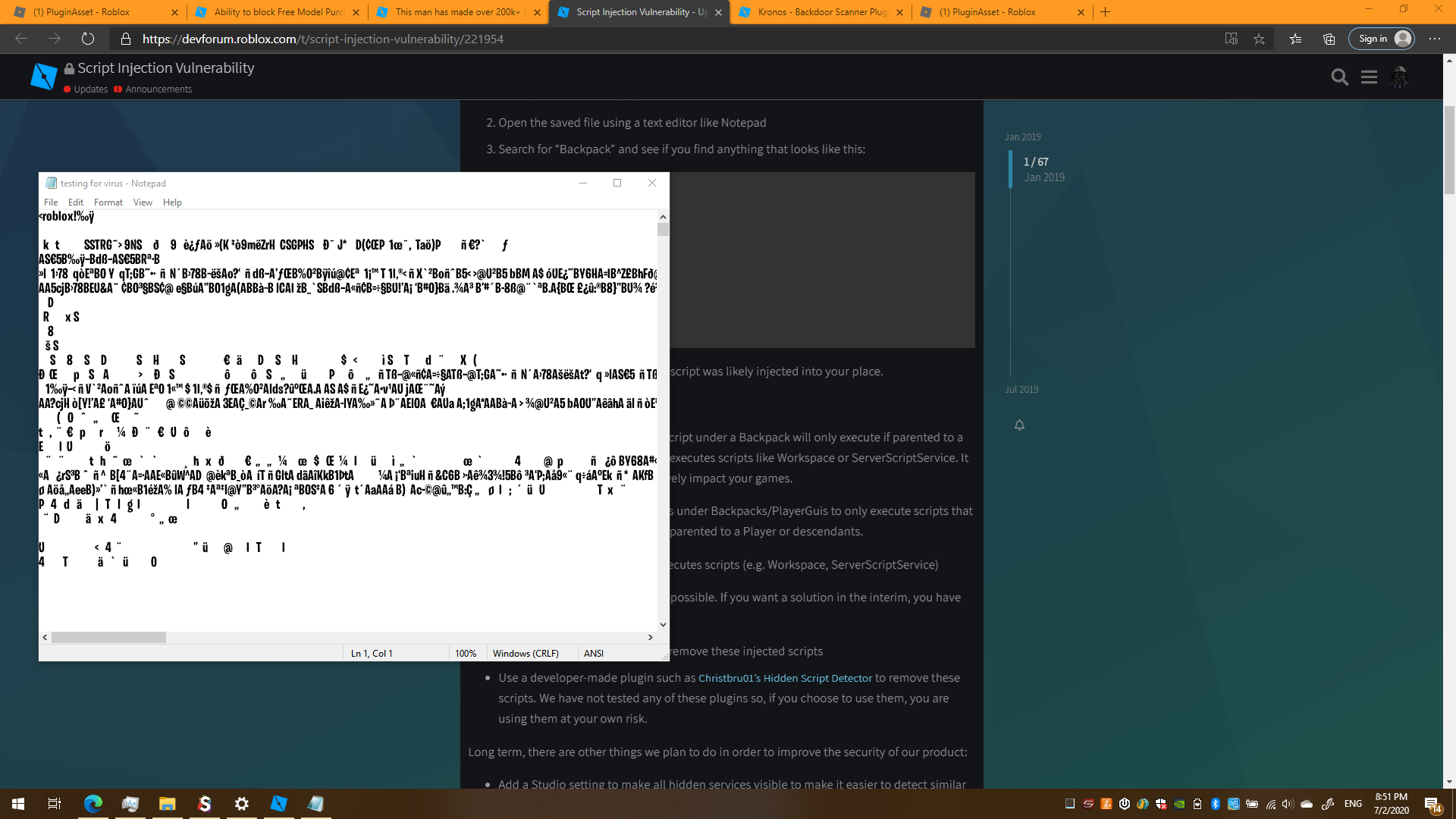Click the browser Sign in button
The height and width of the screenshot is (819, 1456).
1382,39
